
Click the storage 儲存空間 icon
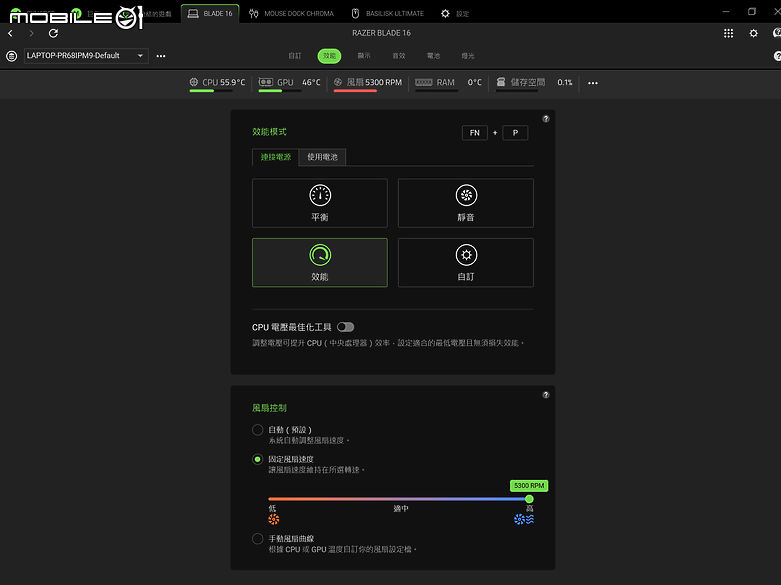tap(501, 82)
